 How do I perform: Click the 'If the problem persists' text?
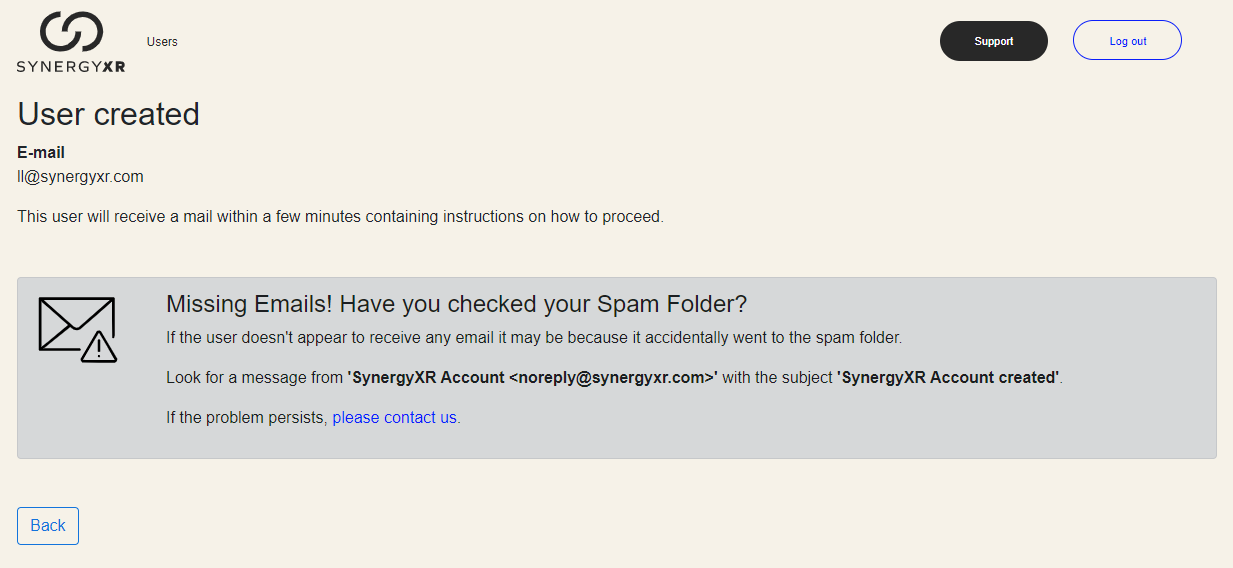tap(247, 418)
